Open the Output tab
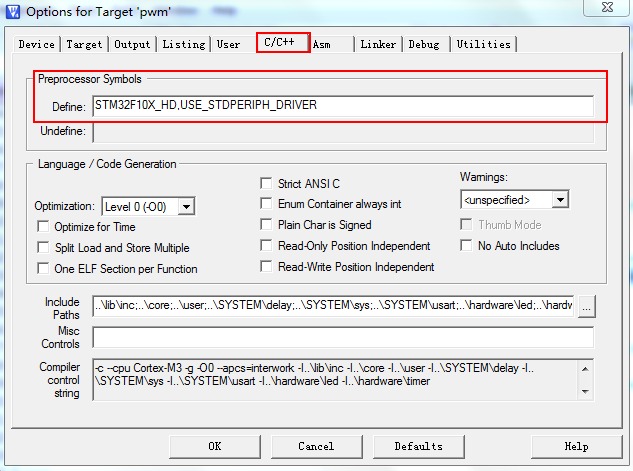Image resolution: width=633 pixels, height=471 pixels. (132, 44)
